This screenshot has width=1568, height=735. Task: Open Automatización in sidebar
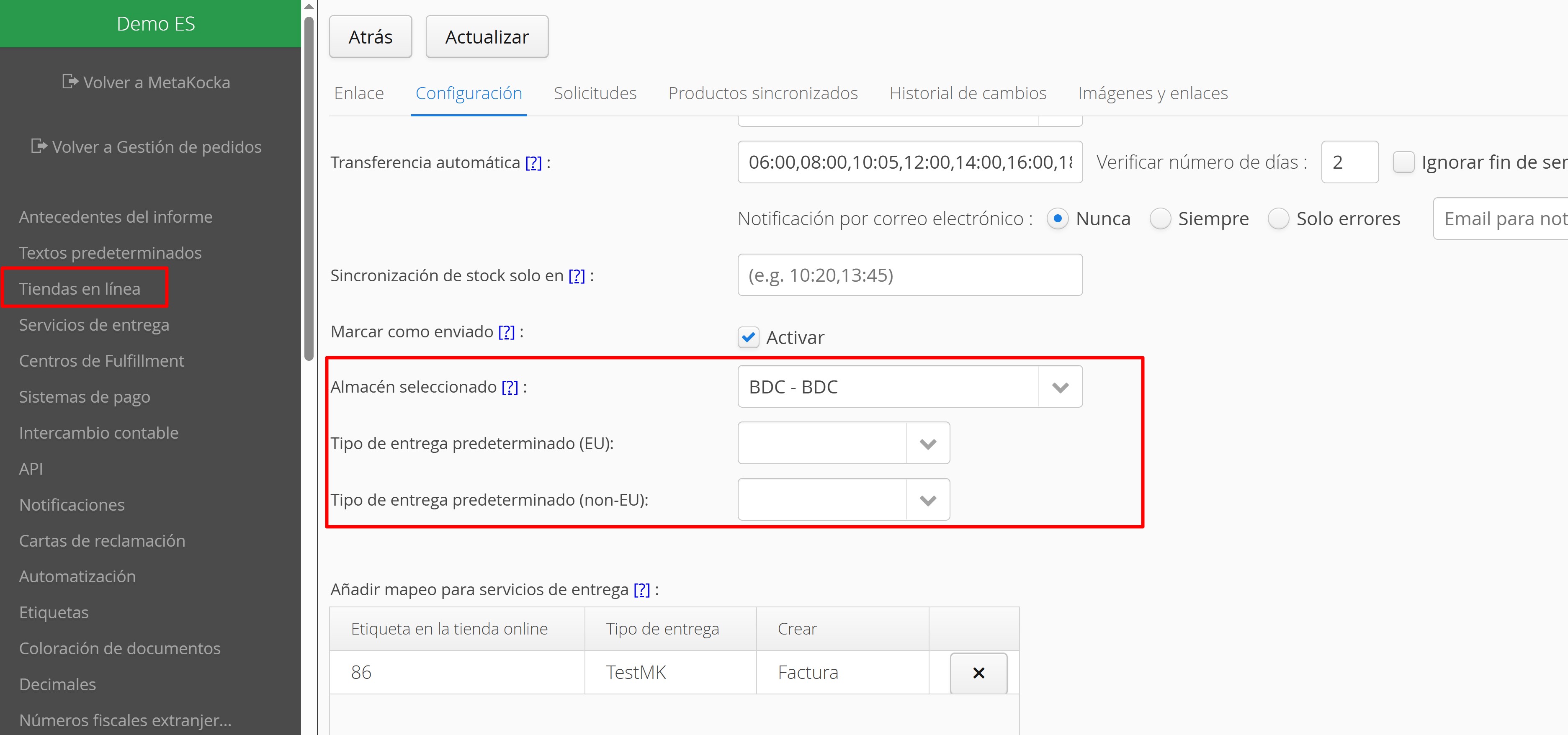pyautogui.click(x=77, y=576)
